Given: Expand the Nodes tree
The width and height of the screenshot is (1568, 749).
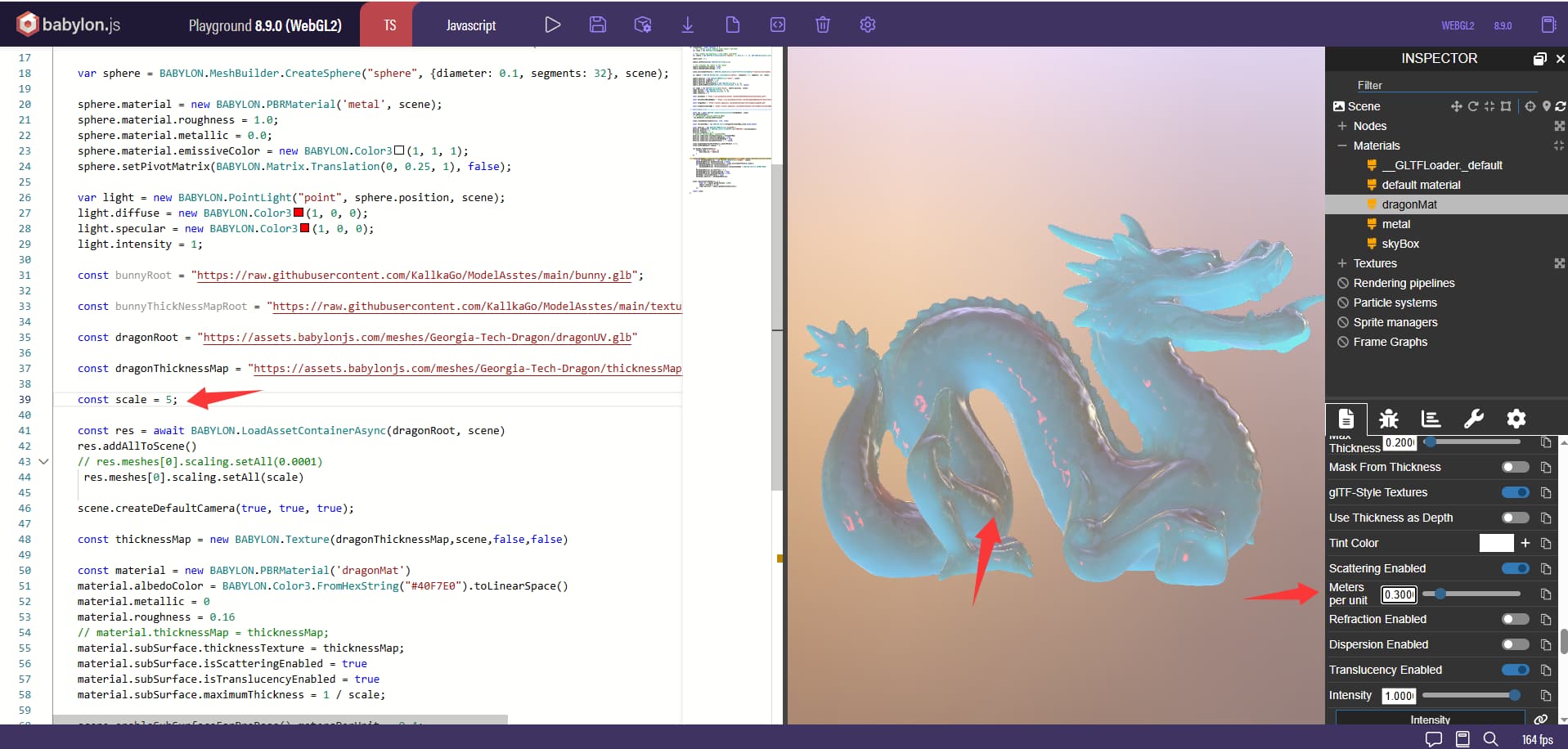Looking at the screenshot, I should coord(1342,126).
